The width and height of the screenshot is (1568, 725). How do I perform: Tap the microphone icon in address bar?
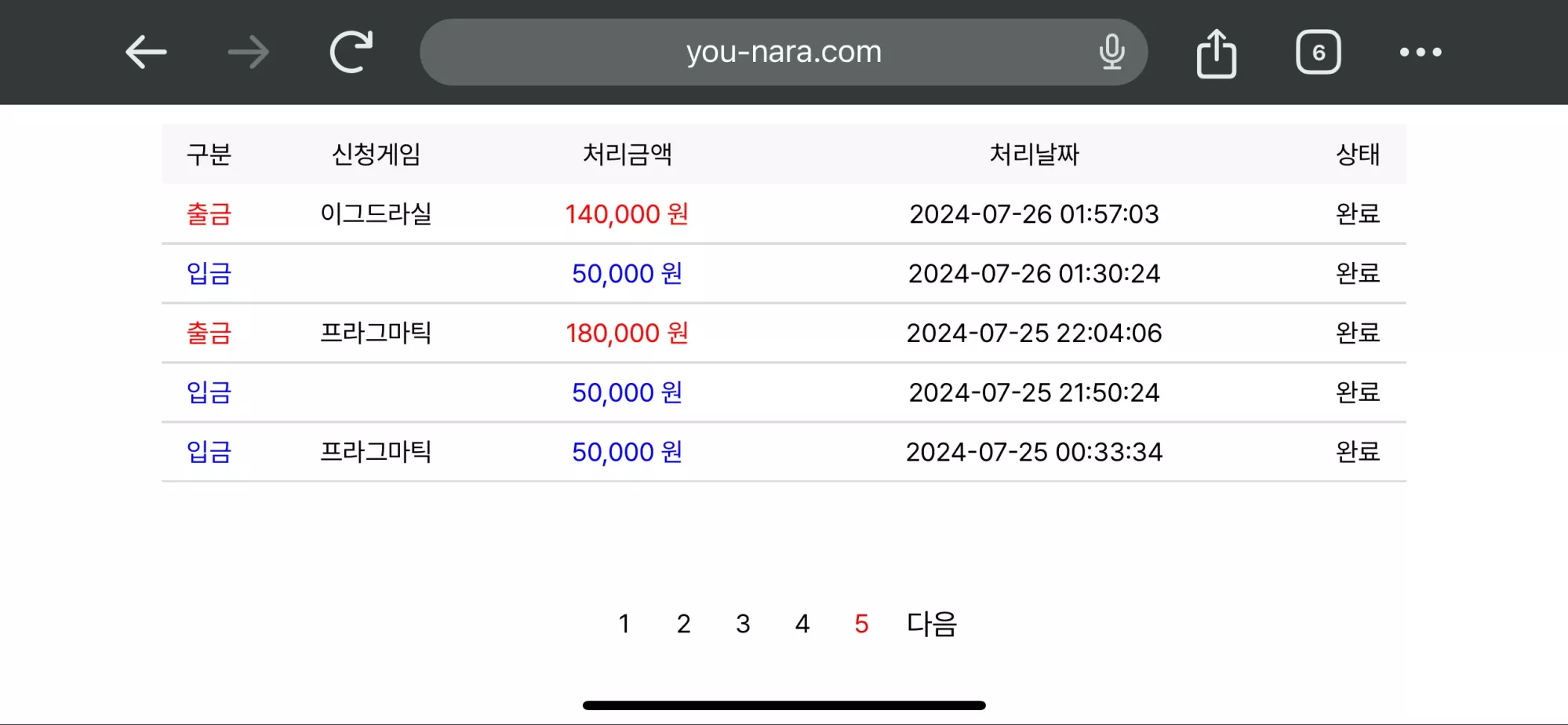click(1111, 52)
